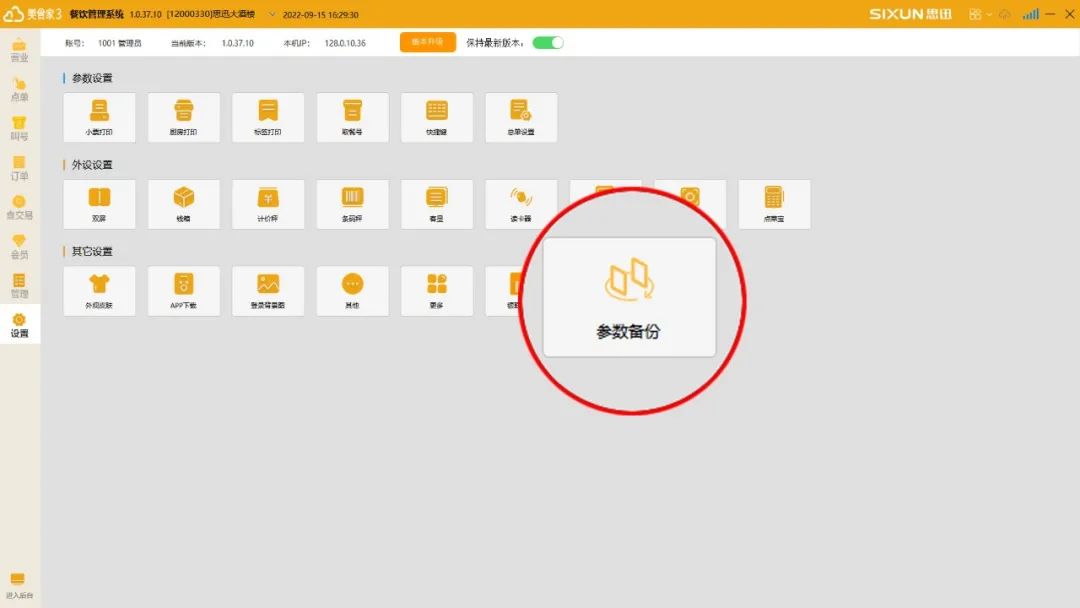Image resolution: width=1080 pixels, height=608 pixels.
Task: Click the 参数备份 parameter backup tile
Action: click(x=629, y=297)
